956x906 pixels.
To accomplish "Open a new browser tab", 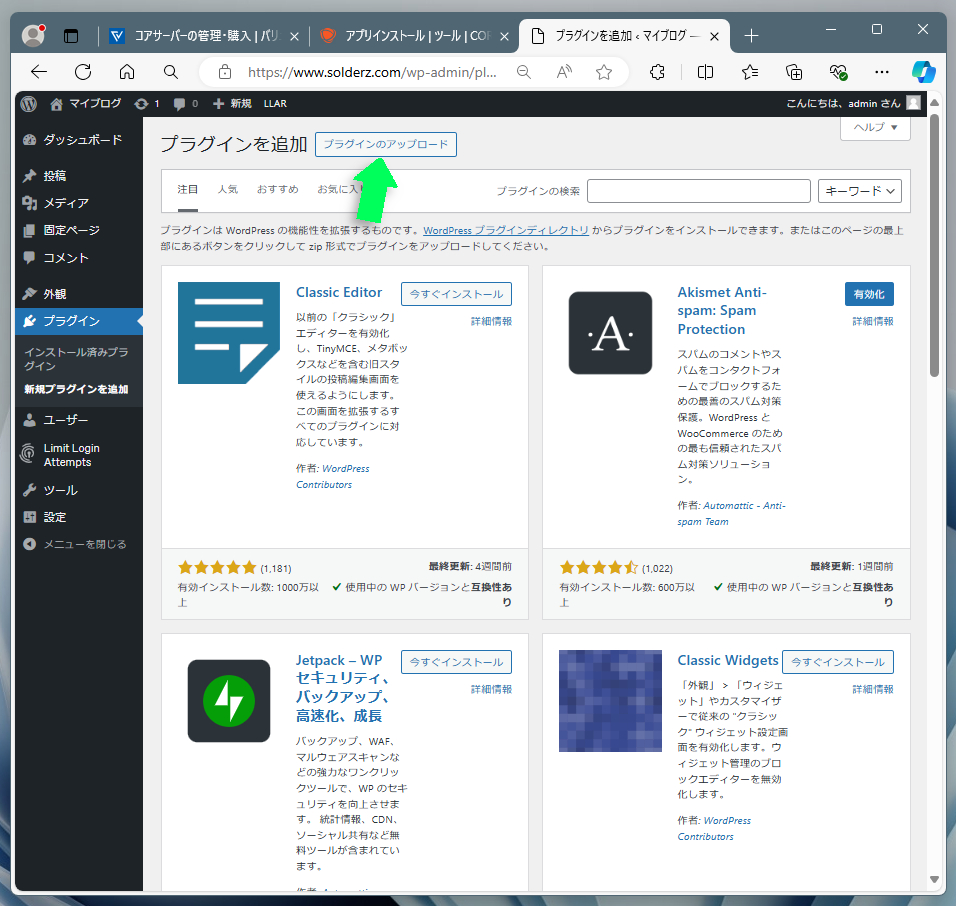I will pyautogui.click(x=751, y=36).
